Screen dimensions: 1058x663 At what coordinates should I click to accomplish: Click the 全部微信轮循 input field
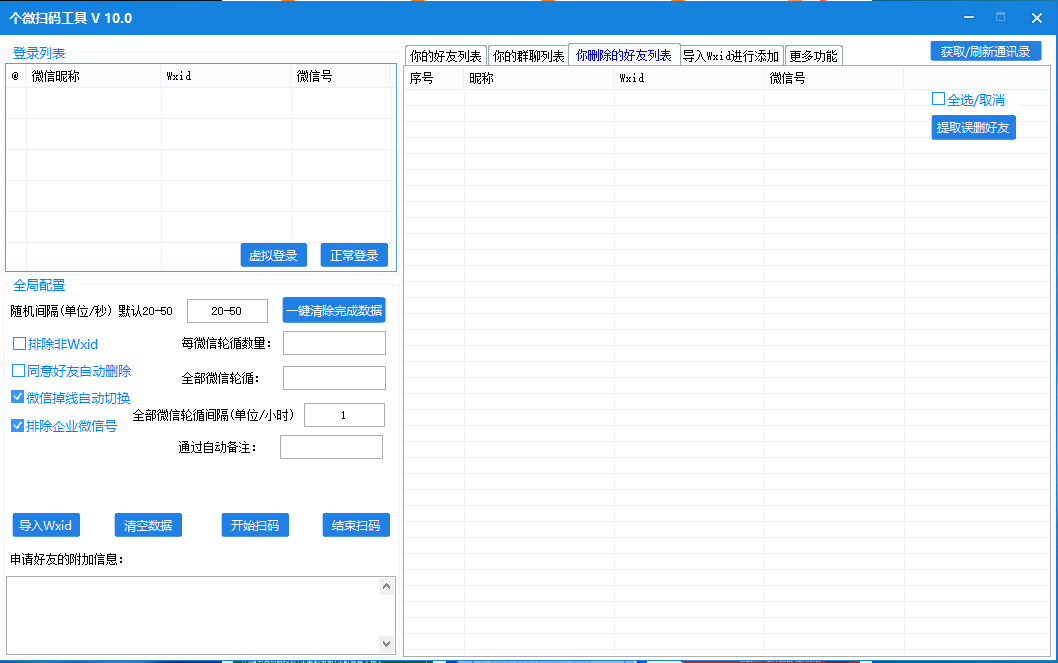click(334, 378)
